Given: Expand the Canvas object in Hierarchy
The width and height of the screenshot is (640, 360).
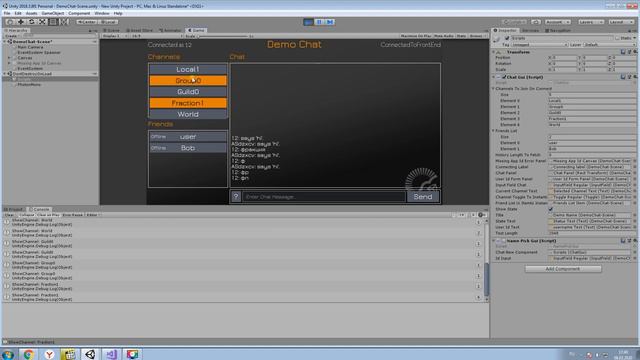Looking at the screenshot, I should point(9,58).
